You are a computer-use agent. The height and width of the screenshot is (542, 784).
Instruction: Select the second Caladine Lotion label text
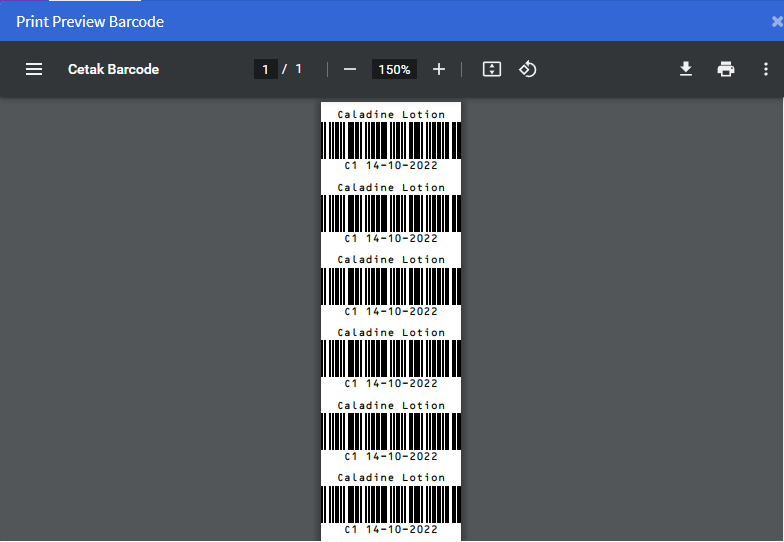point(391,187)
